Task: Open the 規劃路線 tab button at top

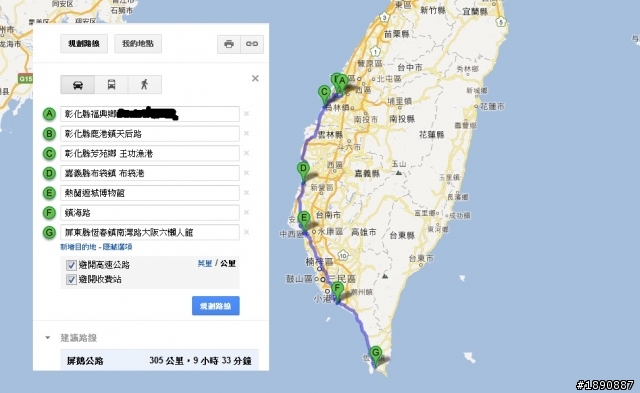Action: [x=84, y=44]
